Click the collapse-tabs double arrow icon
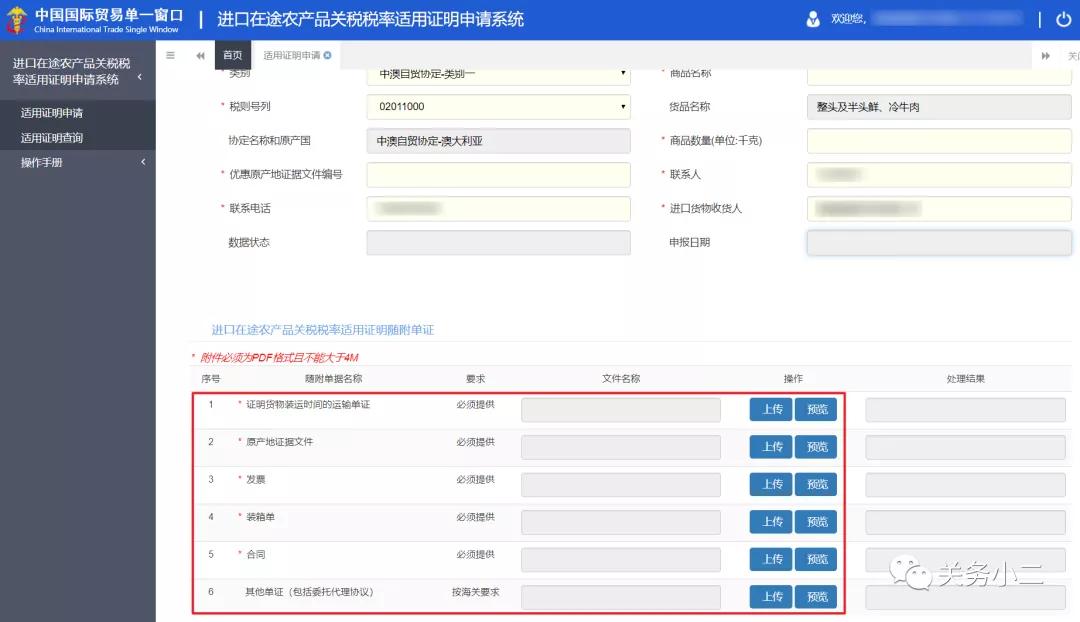 [200, 55]
